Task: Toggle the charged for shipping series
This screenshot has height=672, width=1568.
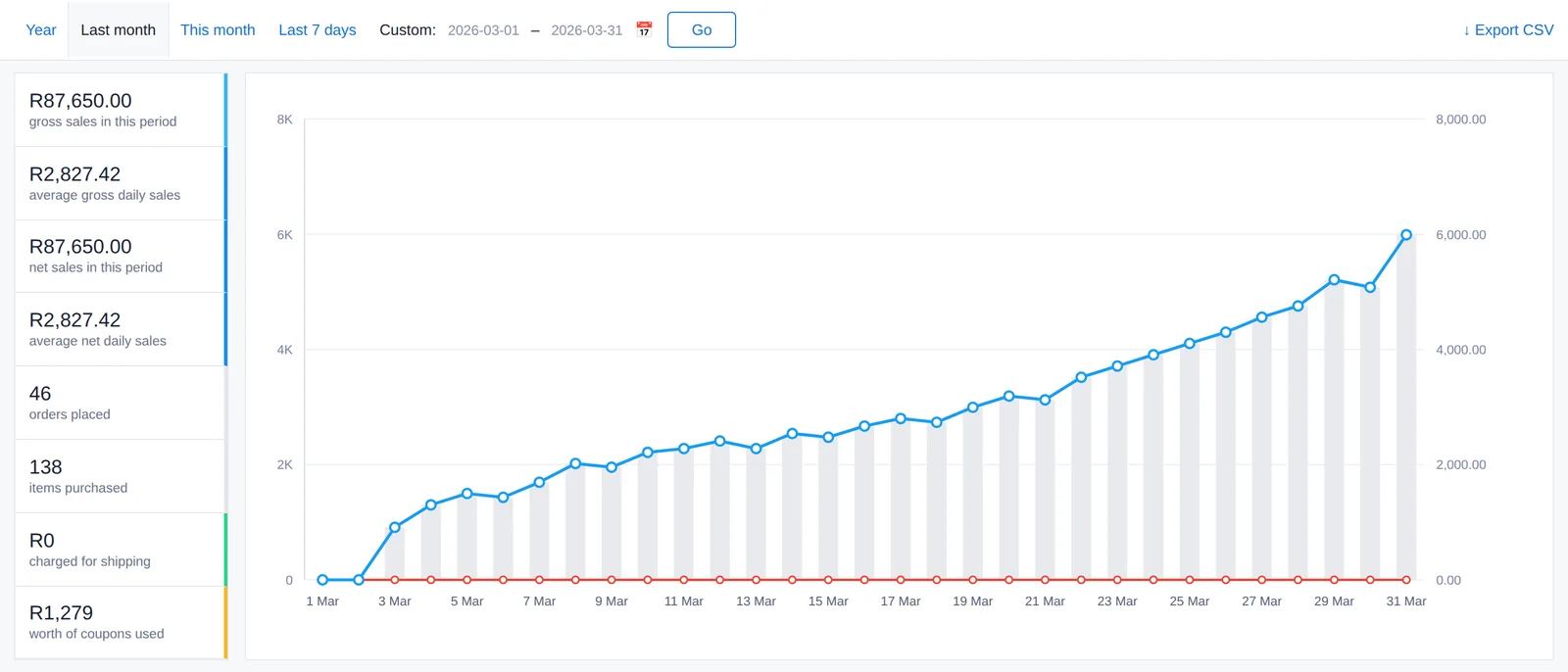Action: (121, 550)
